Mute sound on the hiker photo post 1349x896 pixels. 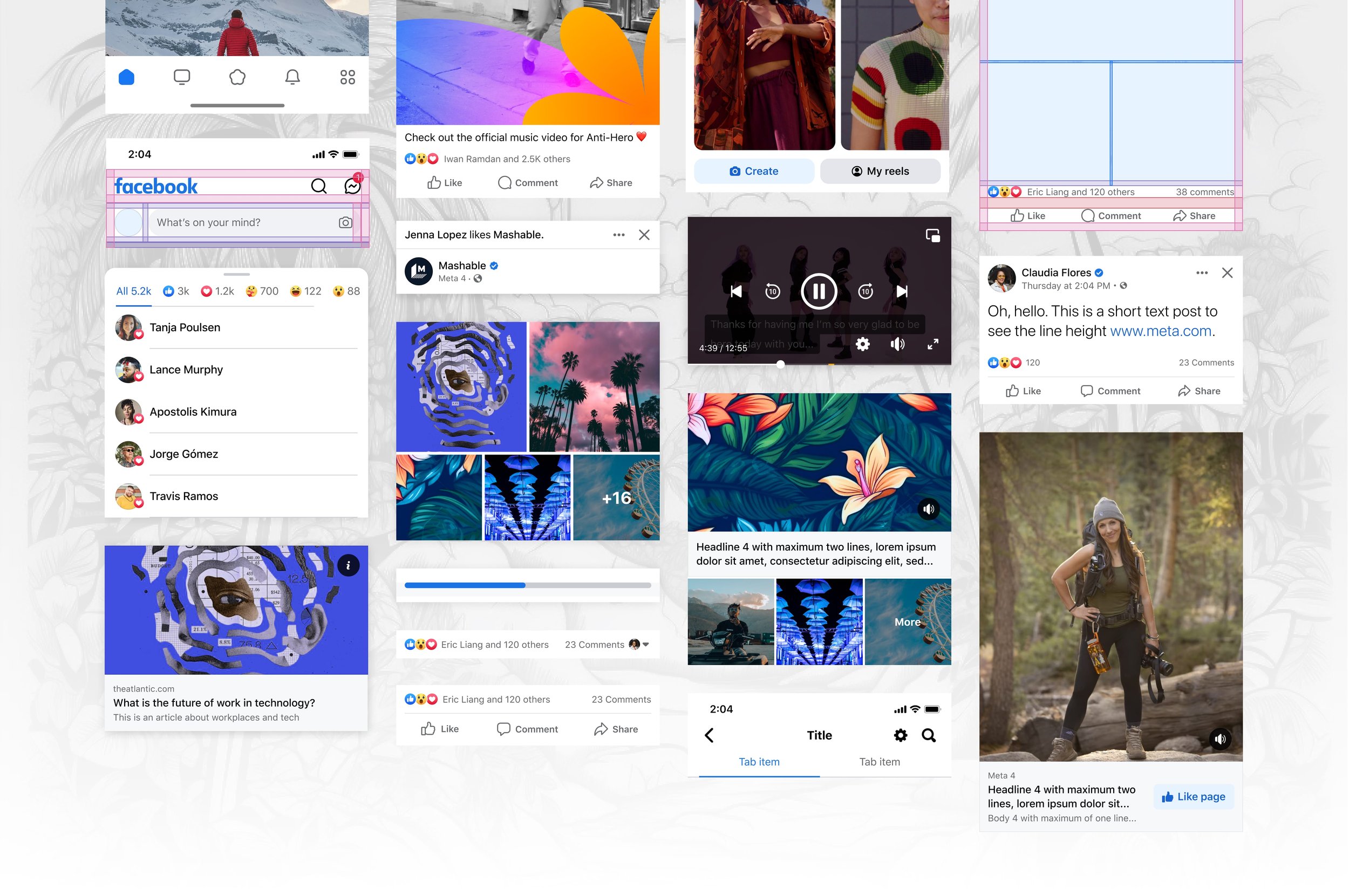click(1219, 739)
